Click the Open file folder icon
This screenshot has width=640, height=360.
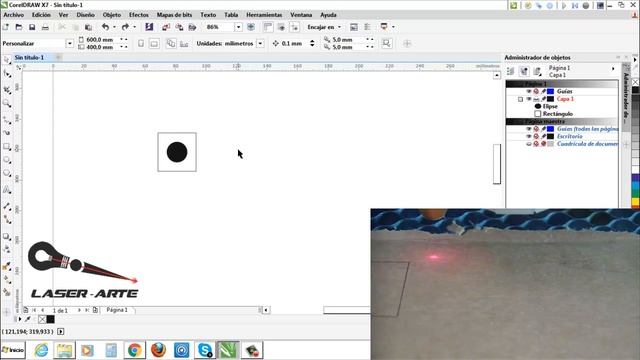(19, 27)
